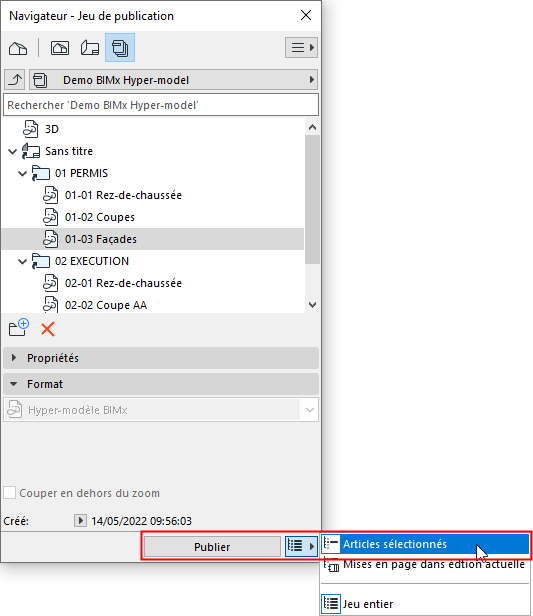
Task: Click the BIMx icon of 01-03 Façades
Action: coord(51,239)
